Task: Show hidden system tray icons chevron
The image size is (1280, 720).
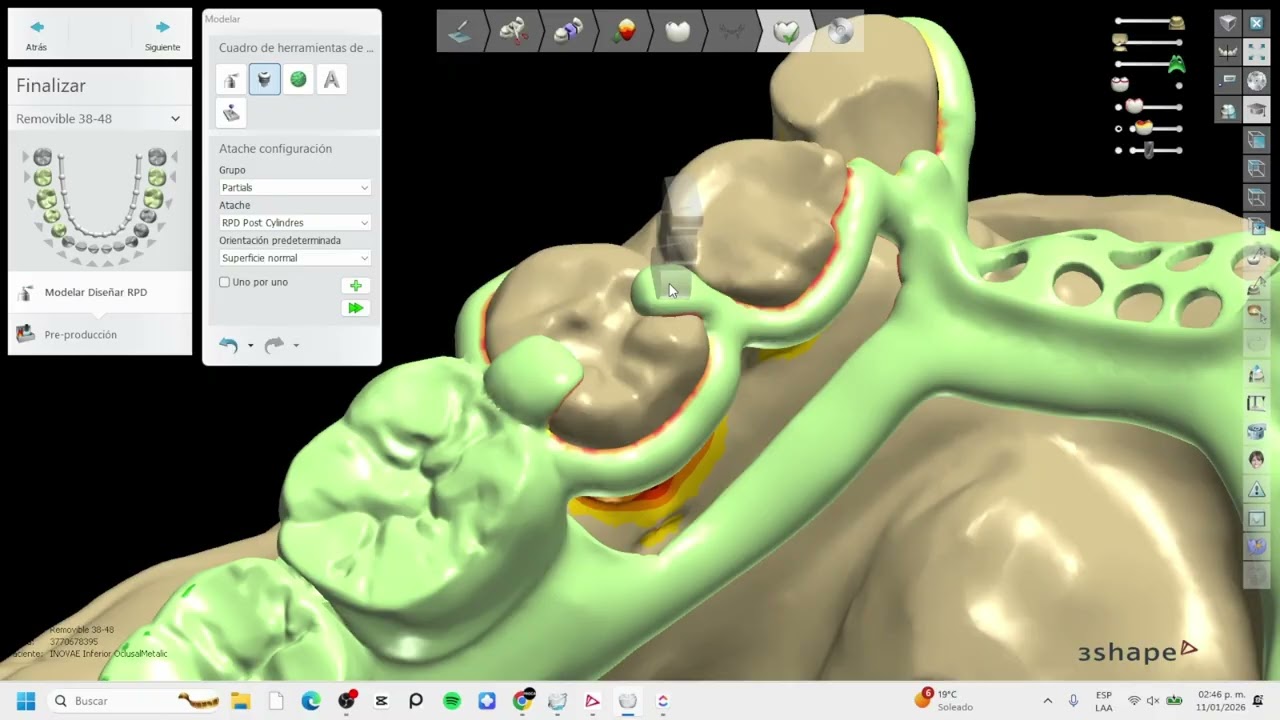Action: point(1047,701)
